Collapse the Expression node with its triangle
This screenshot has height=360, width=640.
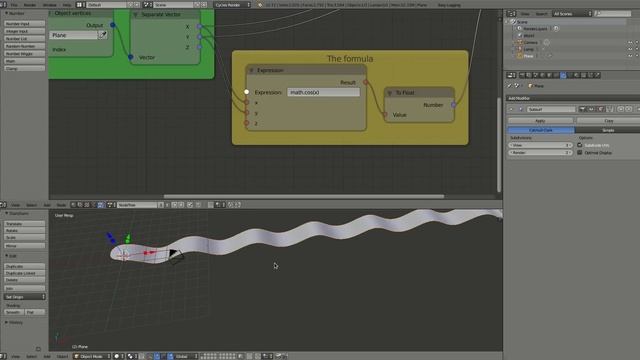click(252, 70)
